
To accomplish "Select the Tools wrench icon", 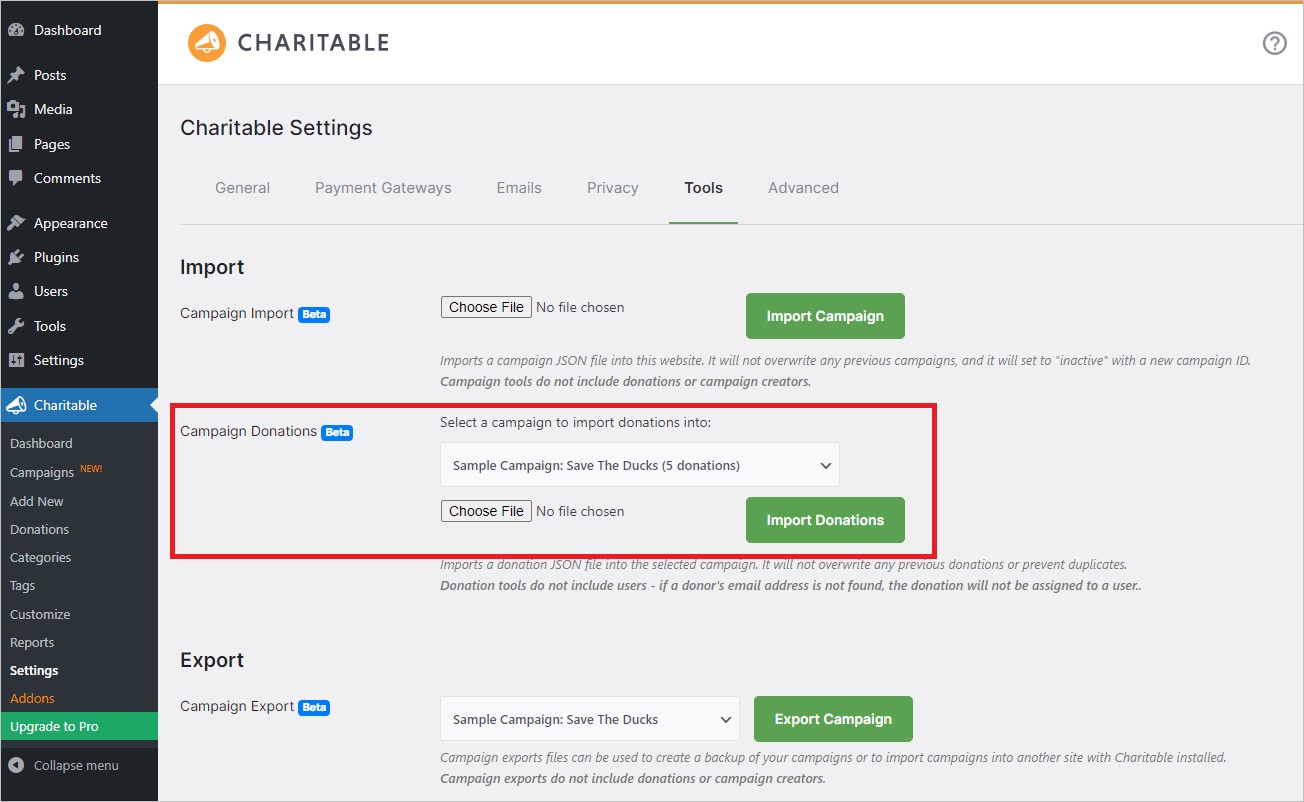I will point(18,325).
